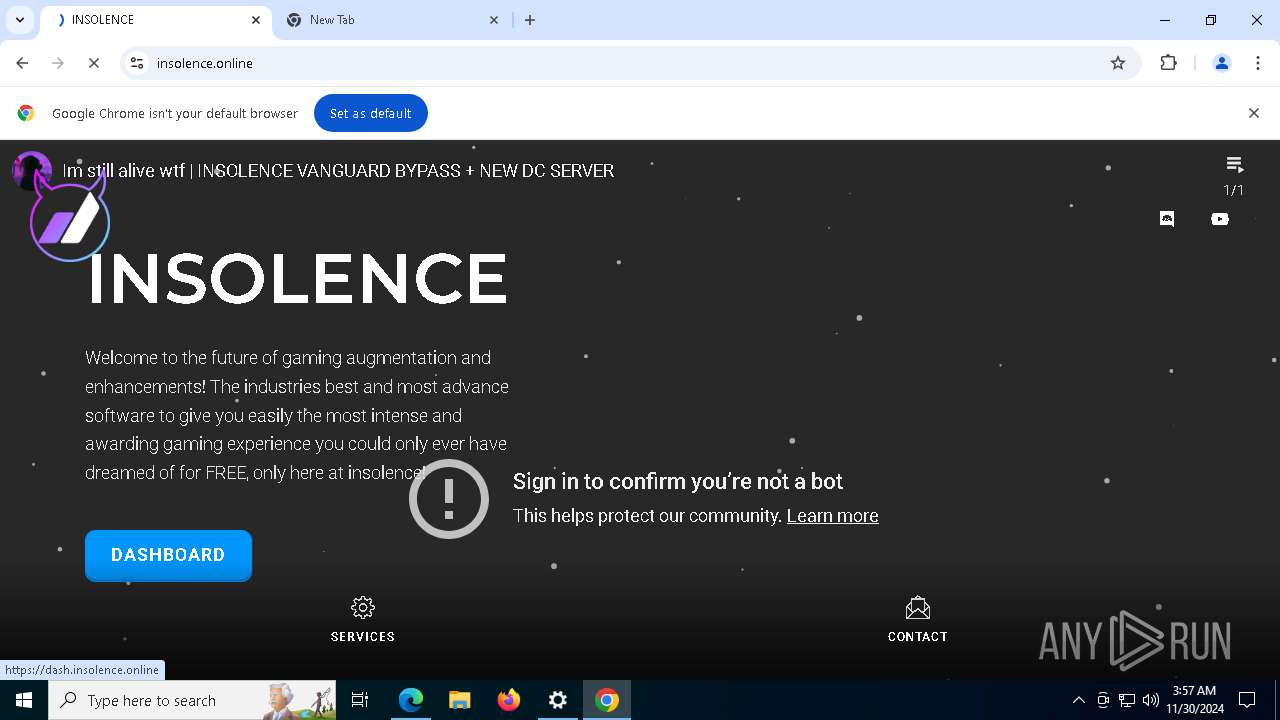Click the DASHBOARD button
Screen dimensions: 1280x720
pyautogui.click(x=168, y=555)
